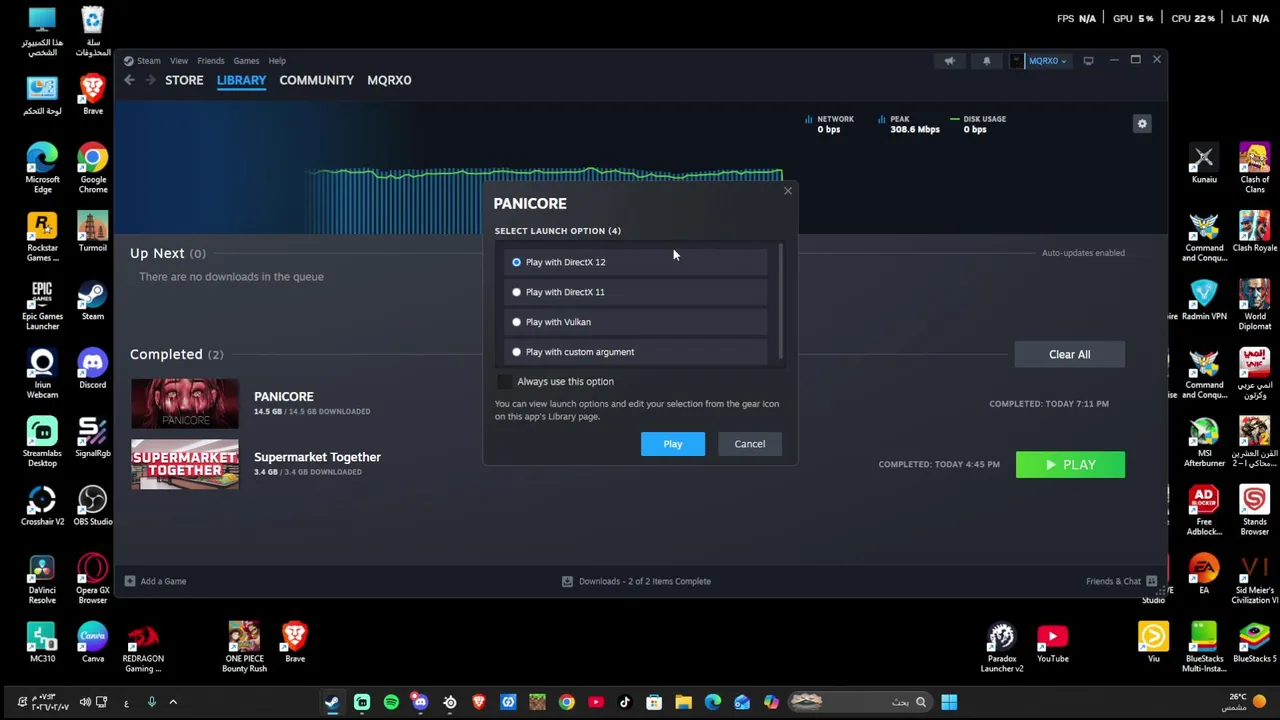This screenshot has width=1280, height=720.
Task: Open OBS Studio desktop shortcut
Action: coord(93,506)
